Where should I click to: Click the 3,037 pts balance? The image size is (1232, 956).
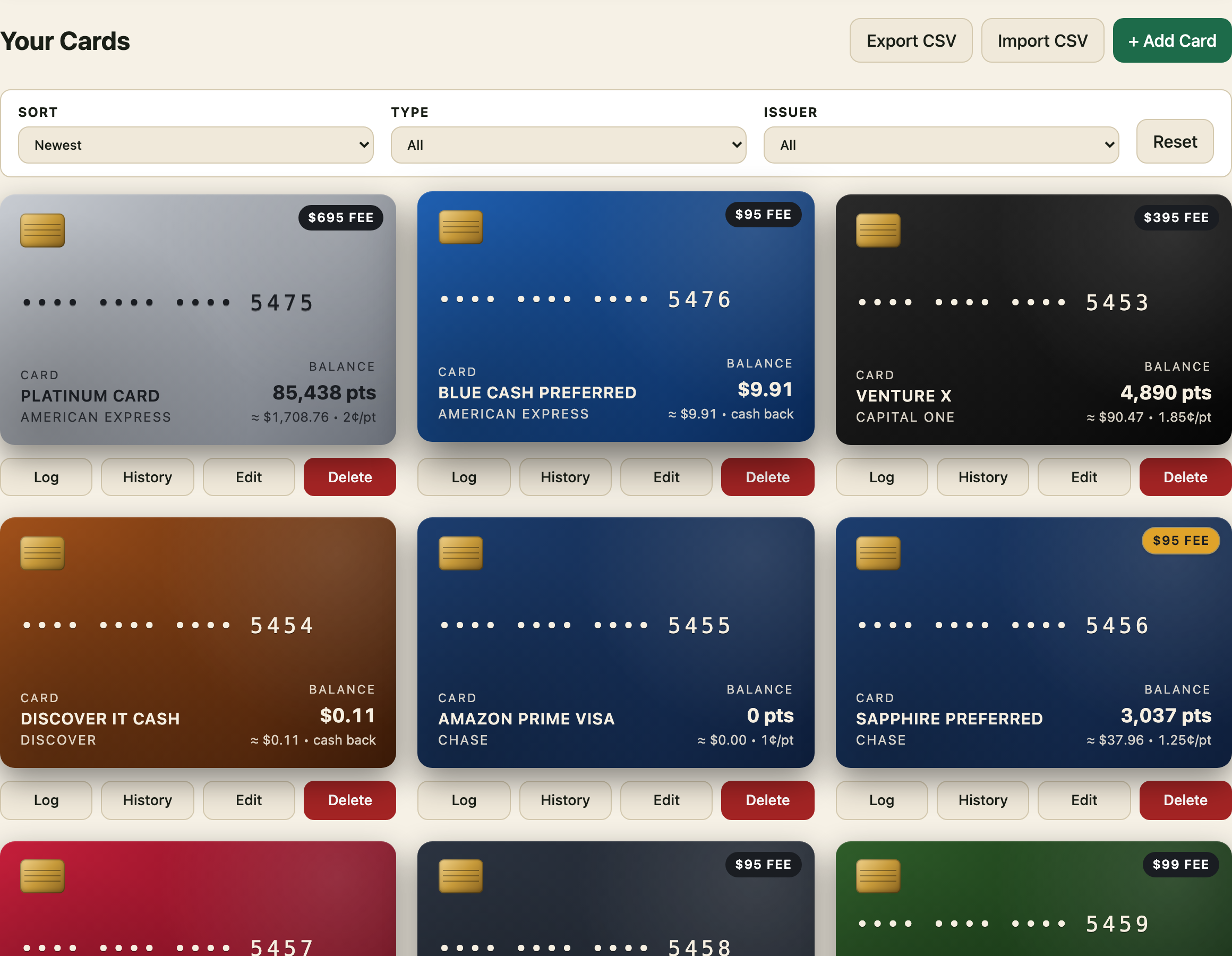[1166, 715]
